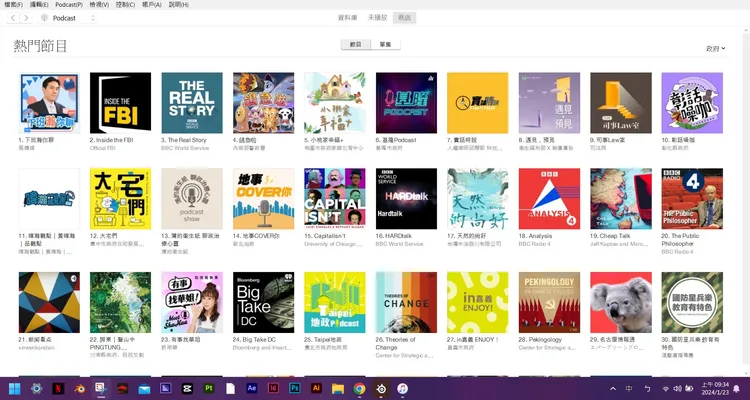Open the Podcast media type picker
Viewport: 750px width, 400px height.
(68, 18)
